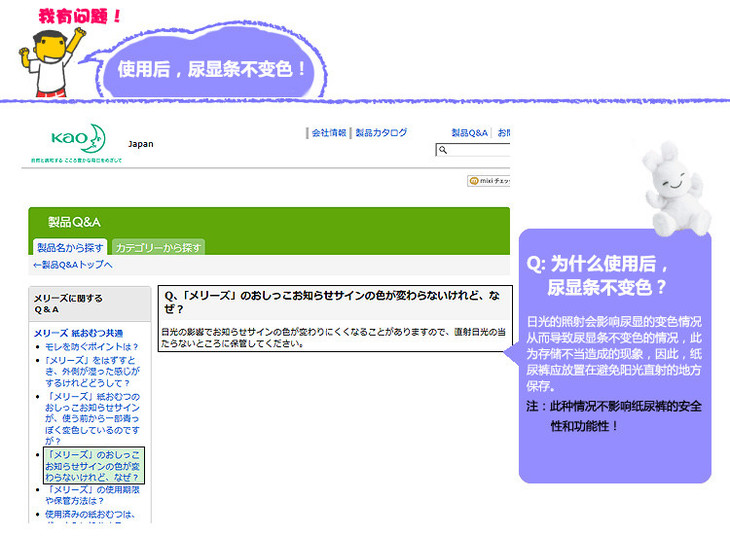
Task: Switch to the カテゴリーから探す tab
Action: click(x=159, y=247)
